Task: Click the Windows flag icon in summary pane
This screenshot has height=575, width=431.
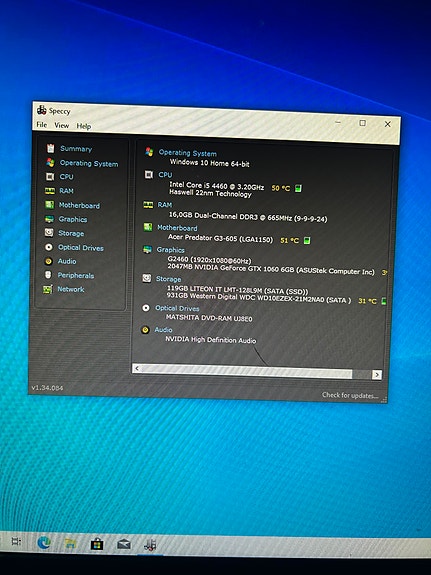Action: pyautogui.click(x=149, y=151)
